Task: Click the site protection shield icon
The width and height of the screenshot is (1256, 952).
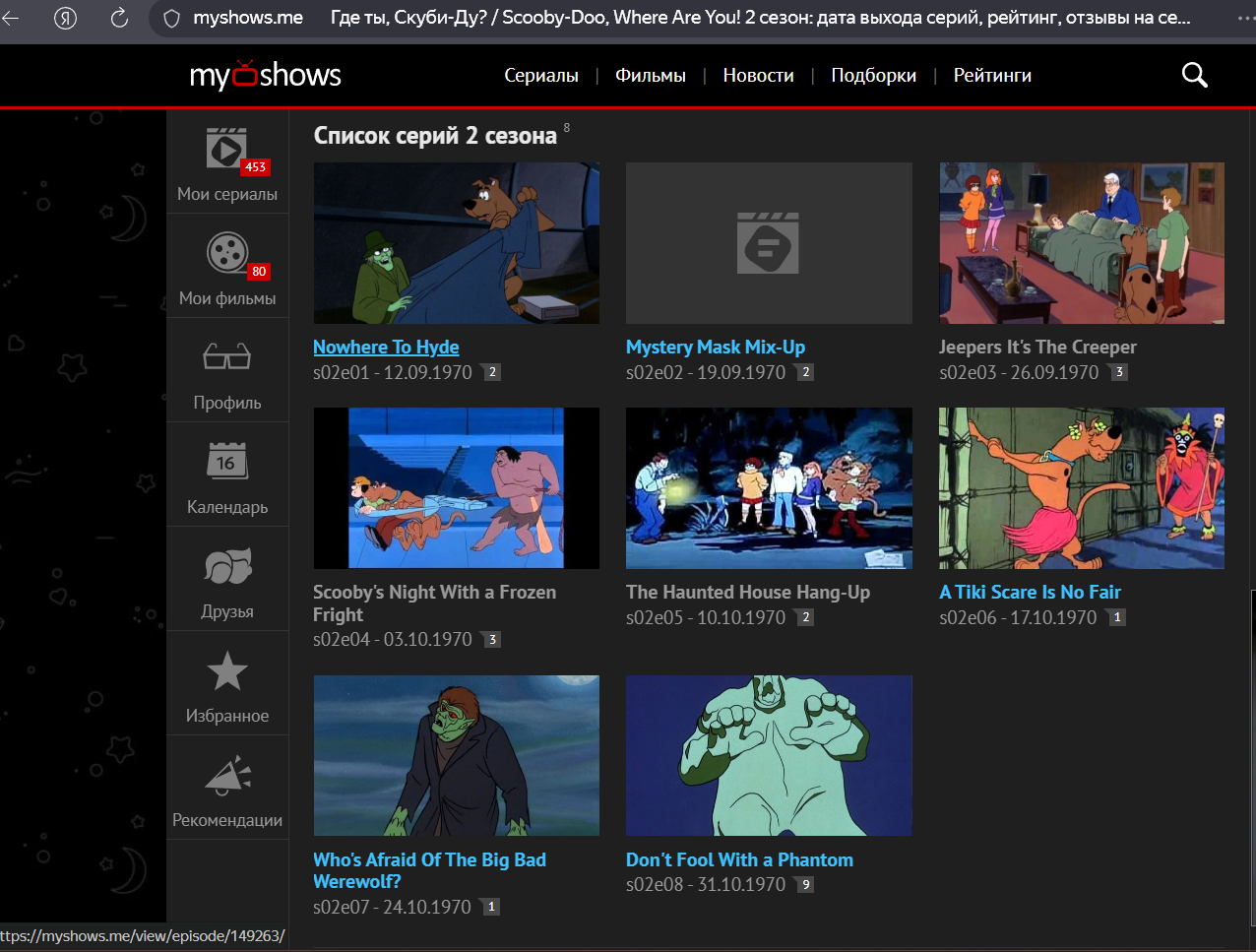Action: [x=171, y=18]
